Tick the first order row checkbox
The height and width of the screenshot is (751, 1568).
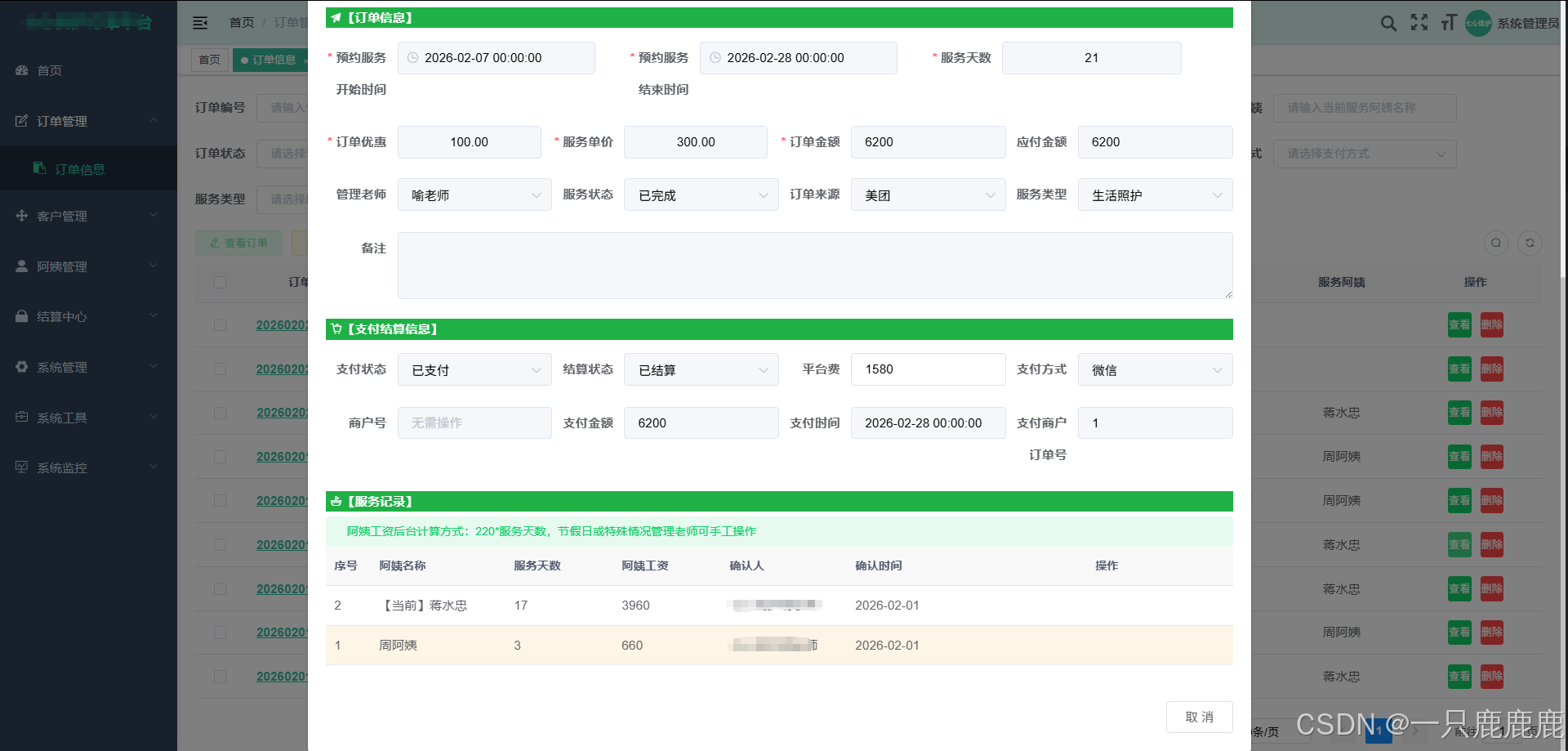coord(220,325)
